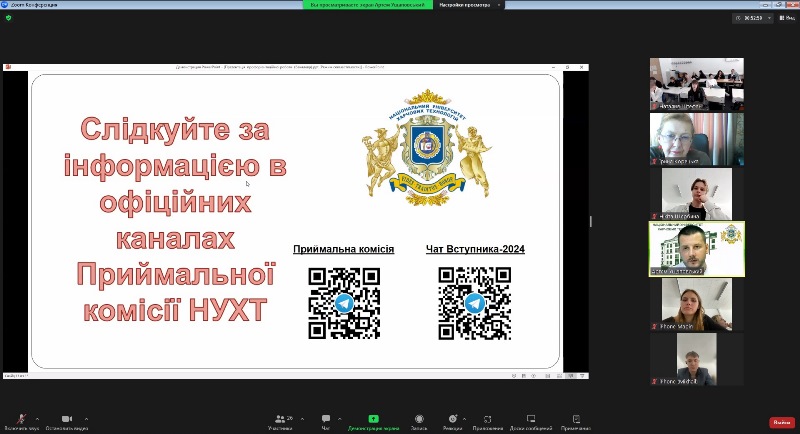Click the Приймальна комісія QR code
This screenshot has height=434, width=800.
344,303
